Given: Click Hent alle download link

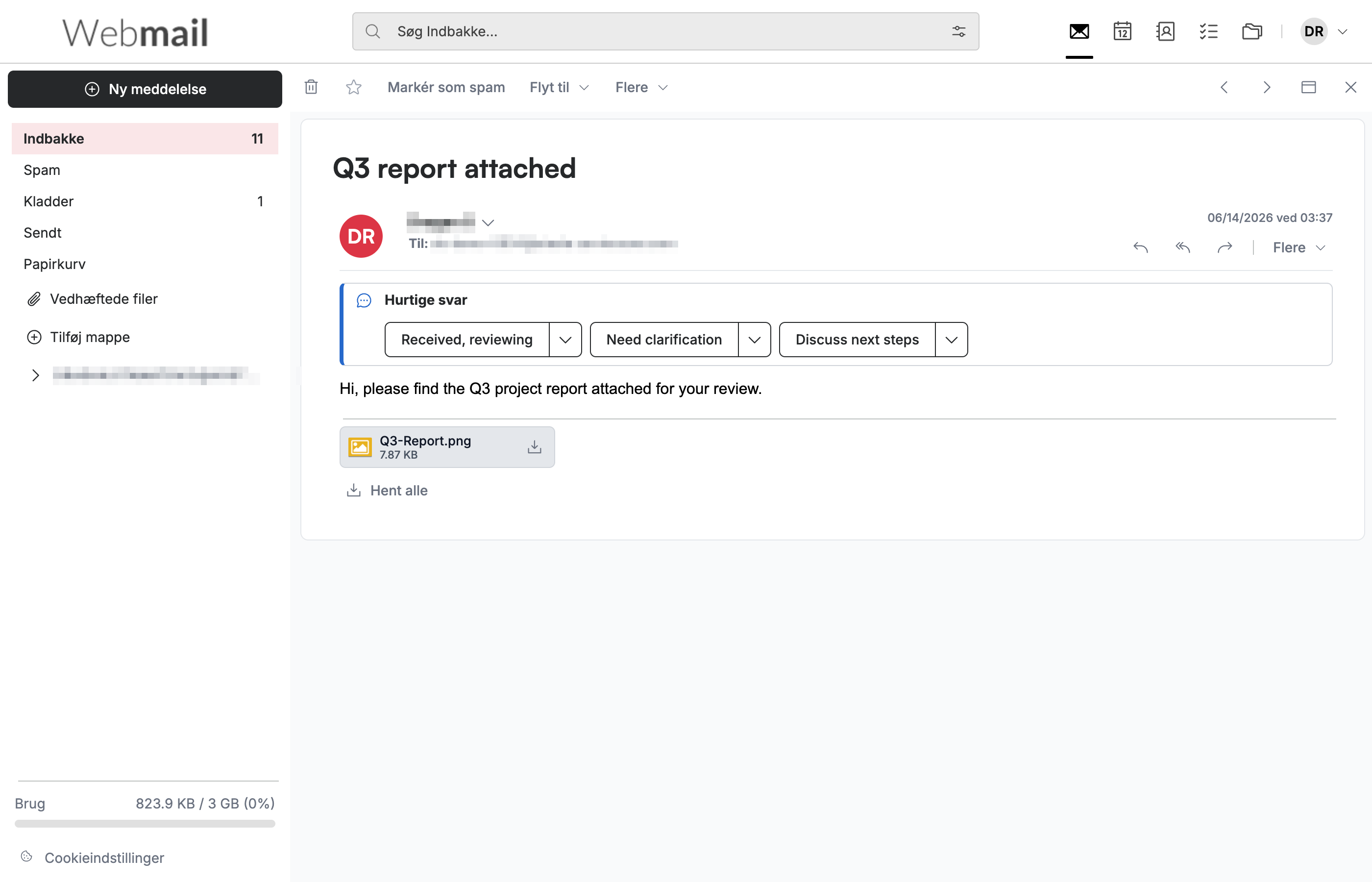Looking at the screenshot, I should point(387,490).
